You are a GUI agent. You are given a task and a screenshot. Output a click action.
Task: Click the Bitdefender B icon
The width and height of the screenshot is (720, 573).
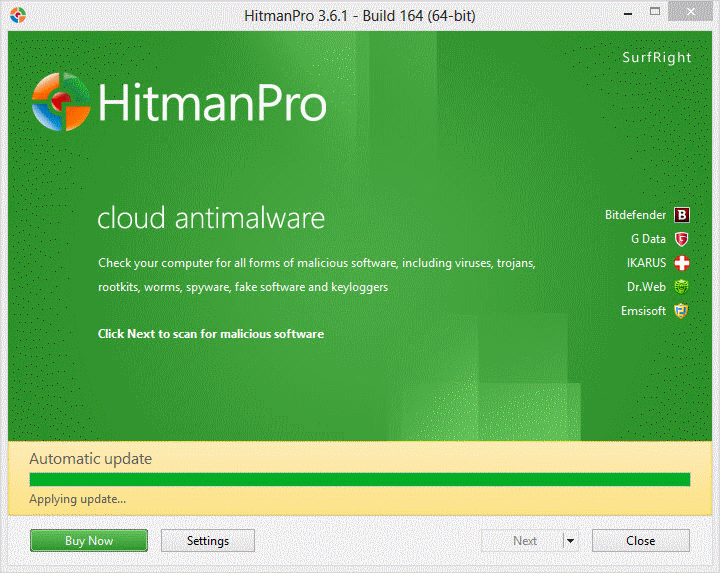(682, 215)
